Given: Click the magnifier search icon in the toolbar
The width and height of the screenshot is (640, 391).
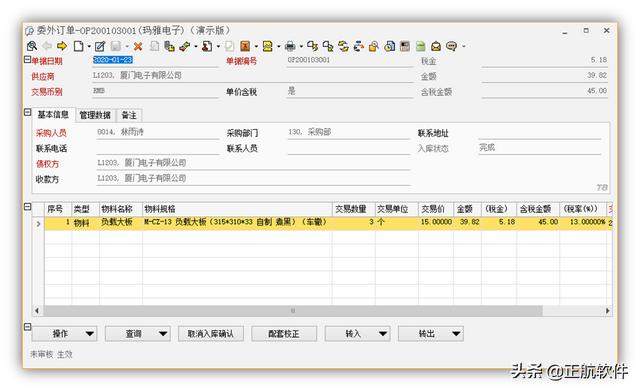Looking at the screenshot, I should (x=32, y=46).
